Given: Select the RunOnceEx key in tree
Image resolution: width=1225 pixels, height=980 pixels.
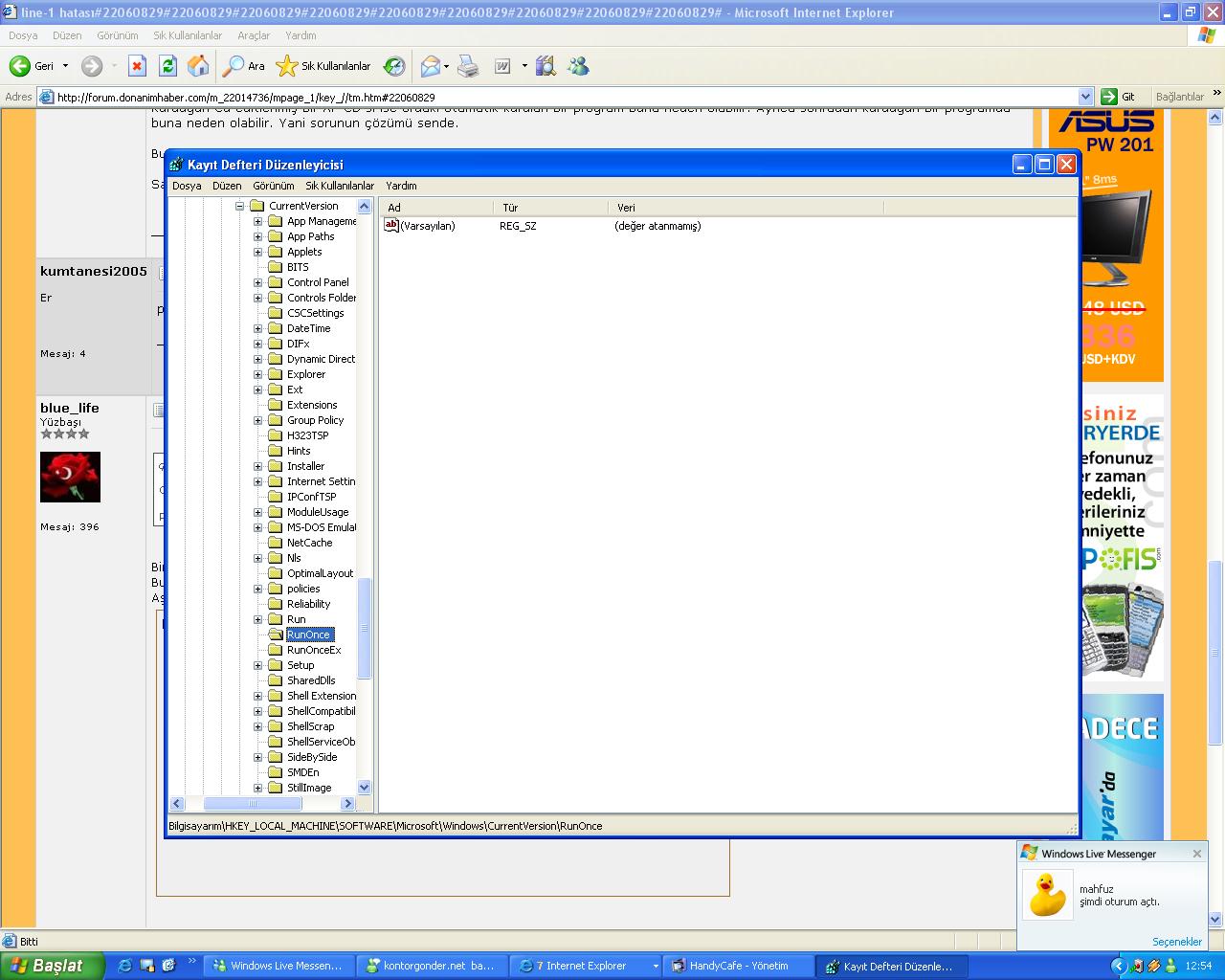Looking at the screenshot, I should 314,650.
